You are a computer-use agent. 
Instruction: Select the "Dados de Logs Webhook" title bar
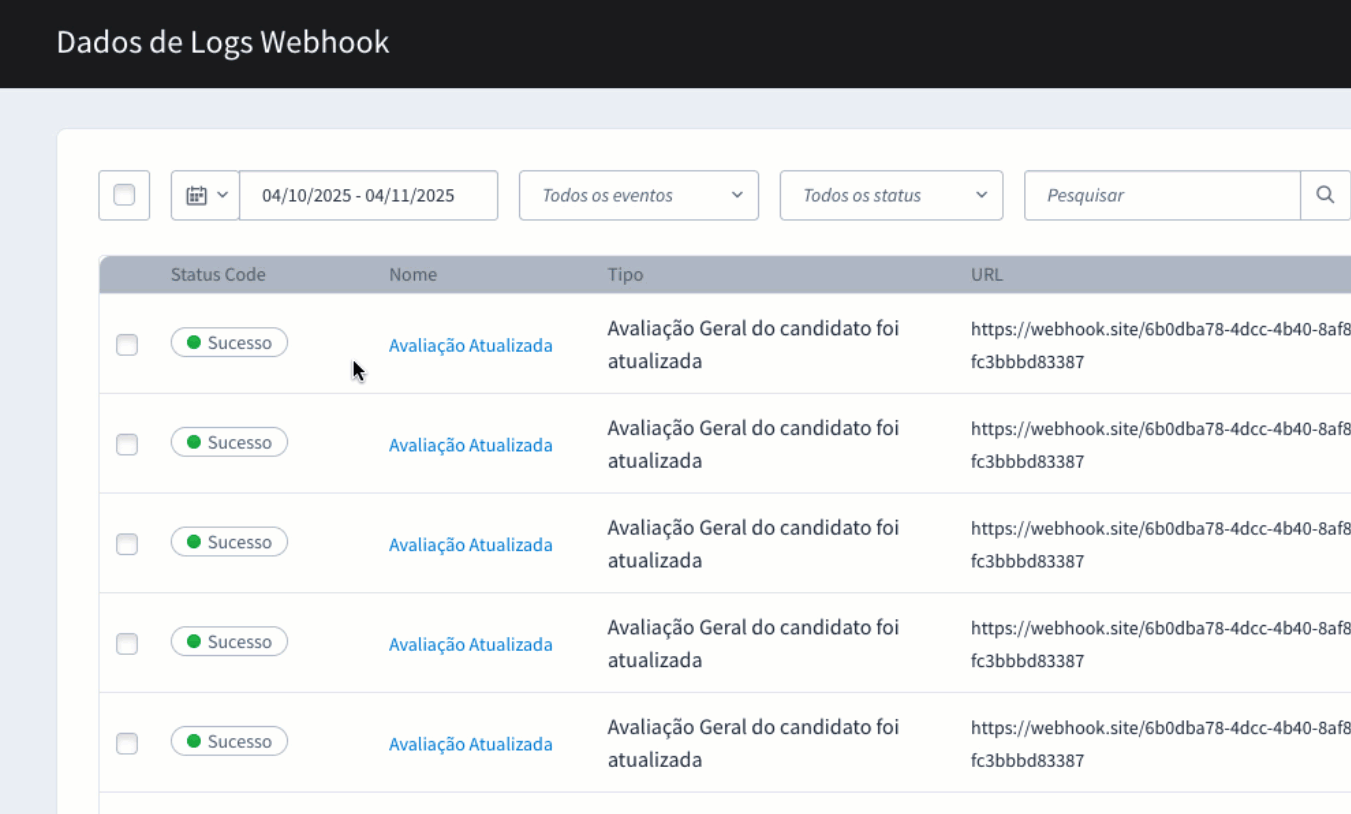pos(223,42)
